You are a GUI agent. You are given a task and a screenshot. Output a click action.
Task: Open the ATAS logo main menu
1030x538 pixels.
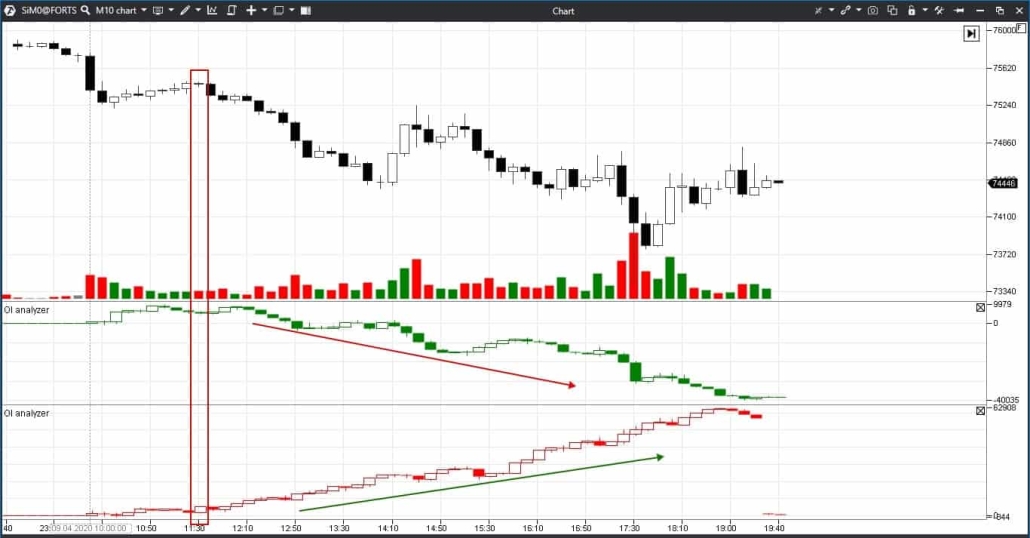pos(10,10)
